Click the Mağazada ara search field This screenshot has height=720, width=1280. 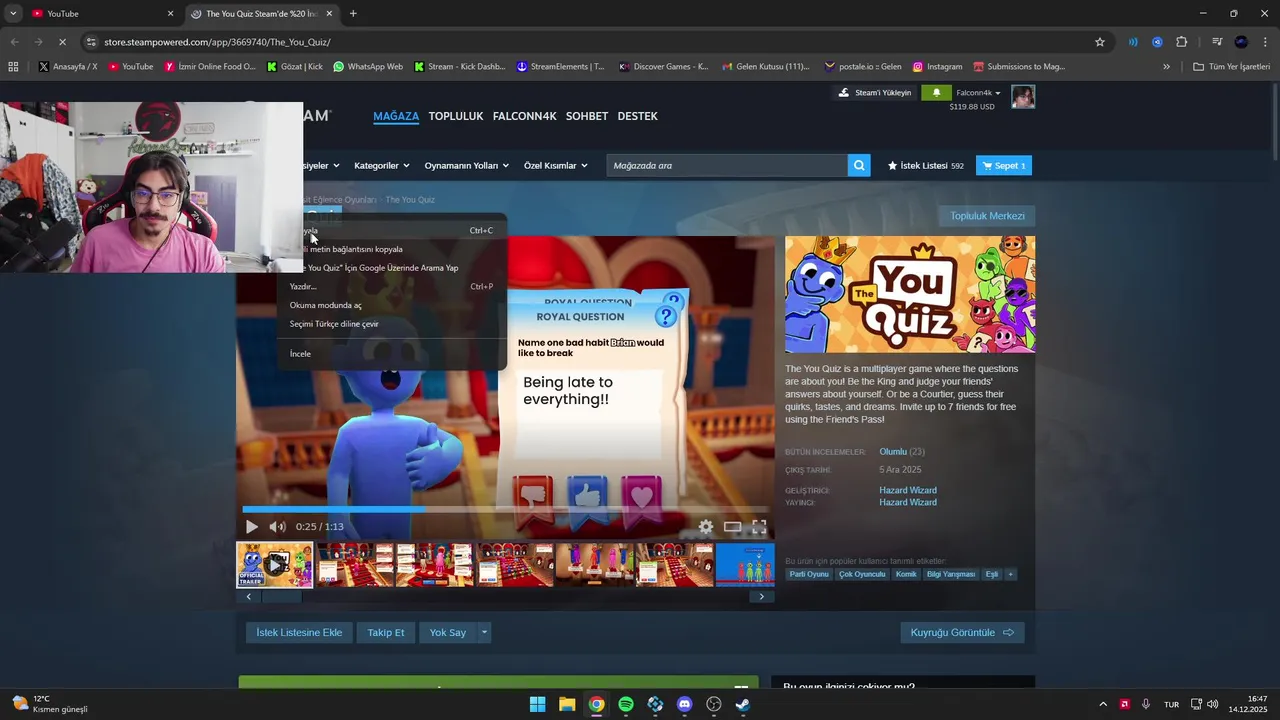click(727, 166)
